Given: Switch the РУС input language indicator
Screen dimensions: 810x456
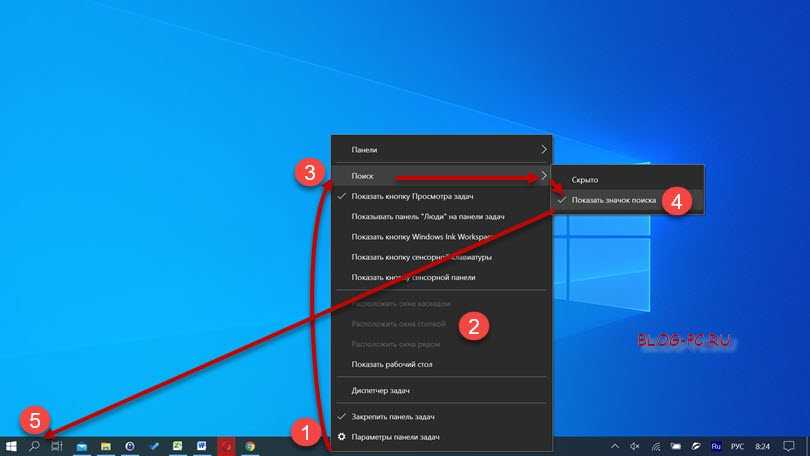Looking at the screenshot, I should 739,446.
